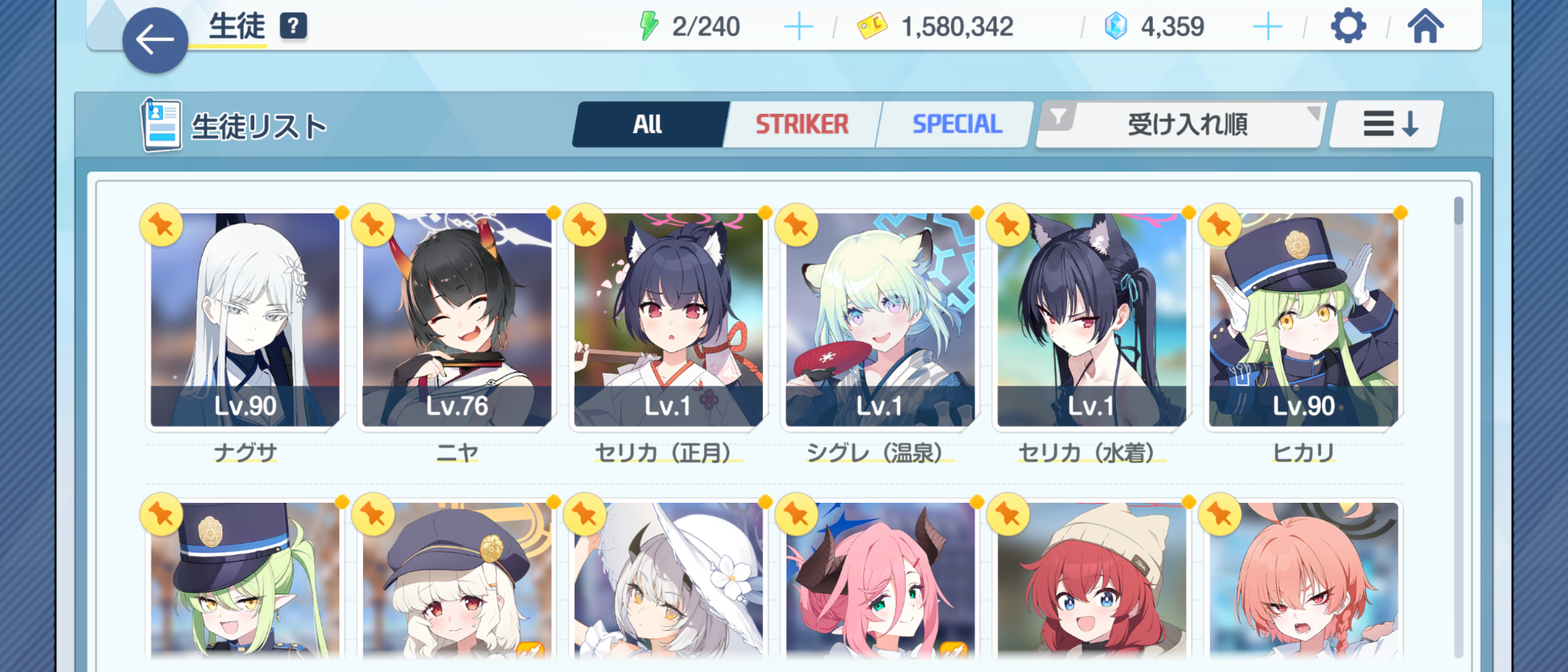Add energy with the plus icon
Screen dimensions: 1568x672
click(x=798, y=27)
